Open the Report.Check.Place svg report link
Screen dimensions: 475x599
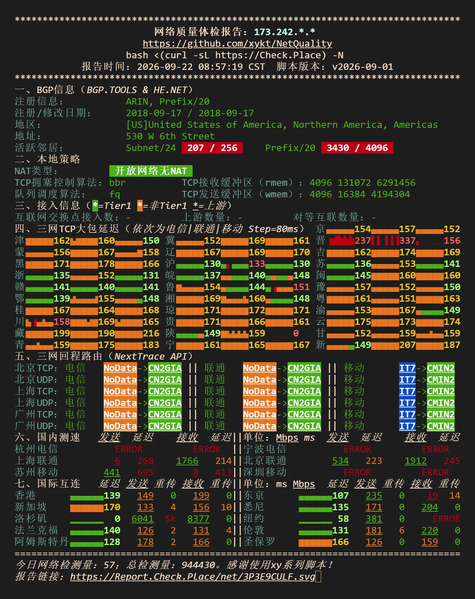tap(193, 576)
